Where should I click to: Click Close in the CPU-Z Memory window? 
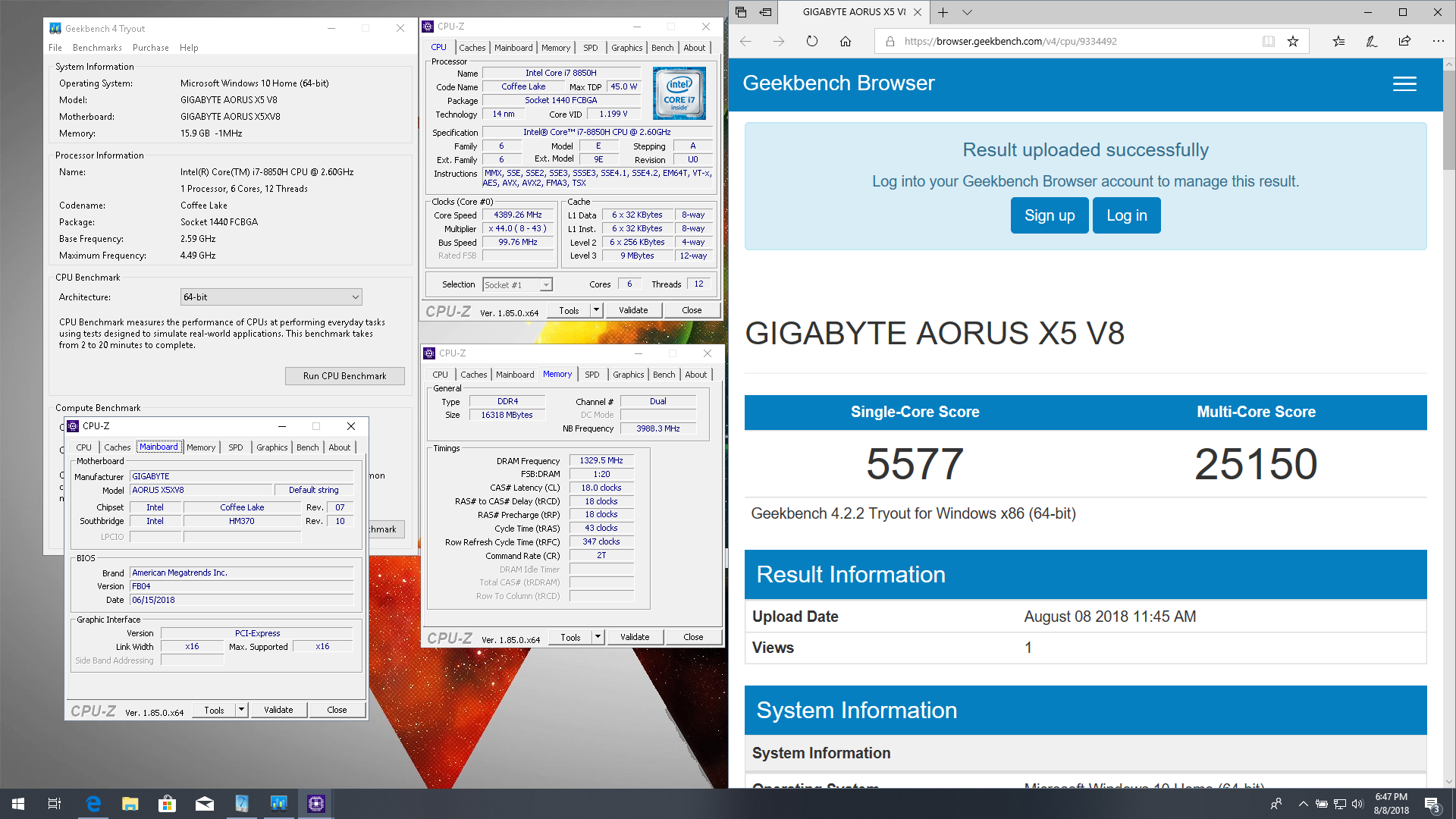[693, 637]
